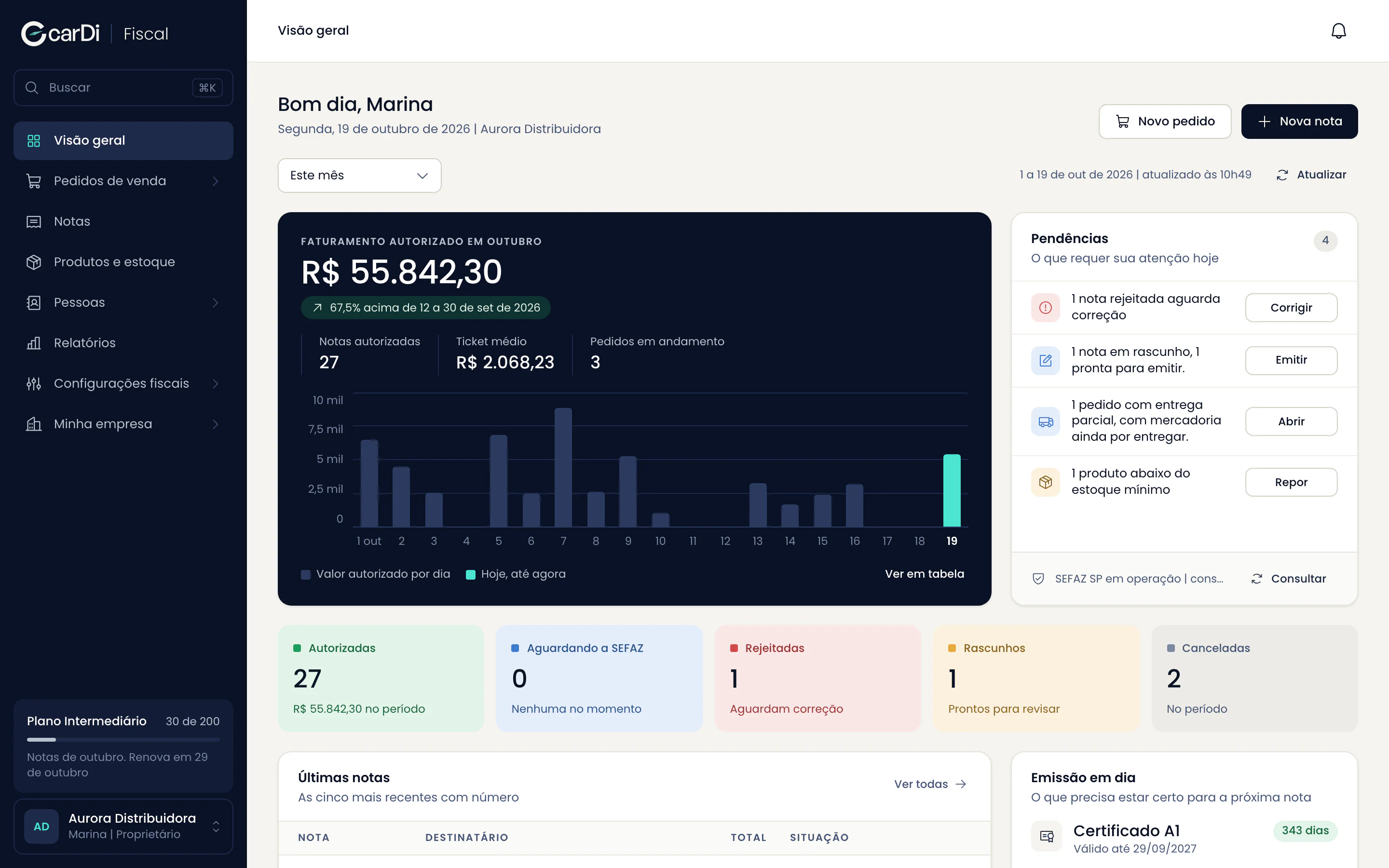Click the Nova nota button

click(1299, 121)
